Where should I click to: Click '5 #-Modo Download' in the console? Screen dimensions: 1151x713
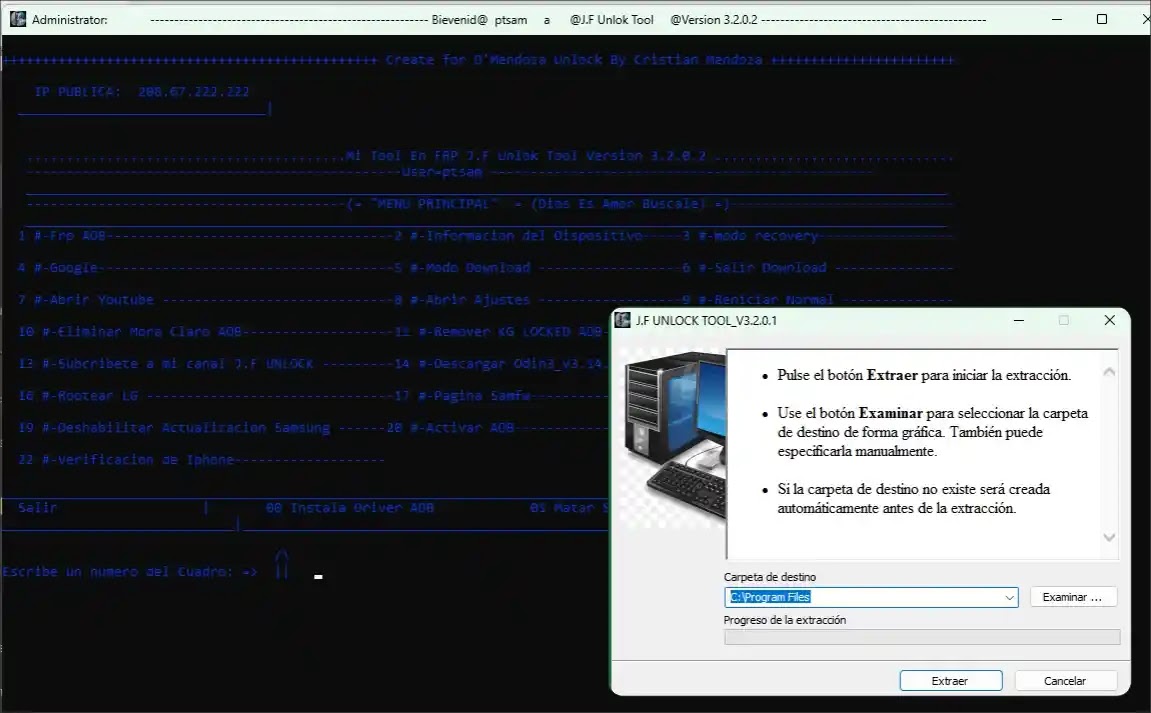(x=462, y=268)
